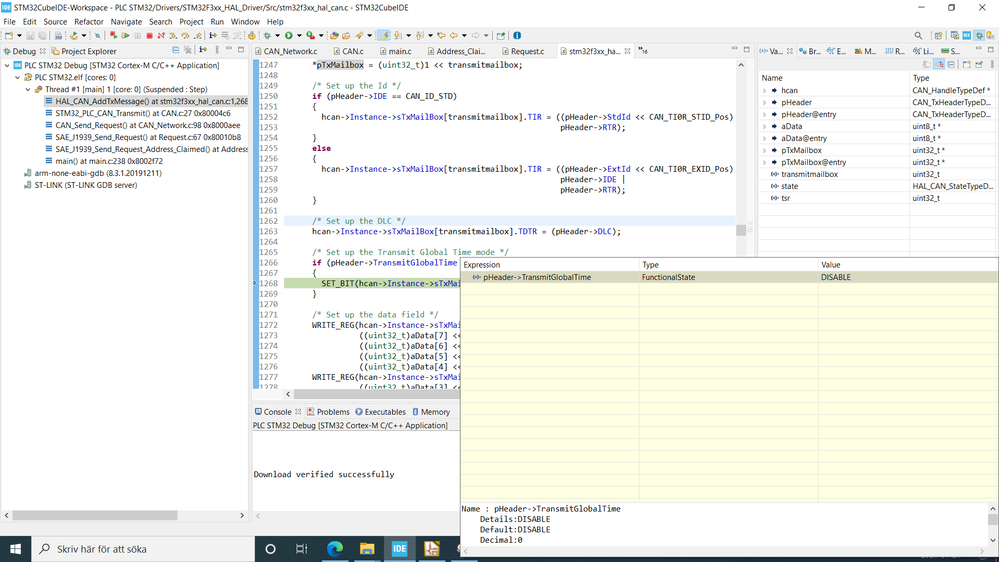
Task: Click the Resume debug icon in toolbar
Action: [x=126, y=36]
